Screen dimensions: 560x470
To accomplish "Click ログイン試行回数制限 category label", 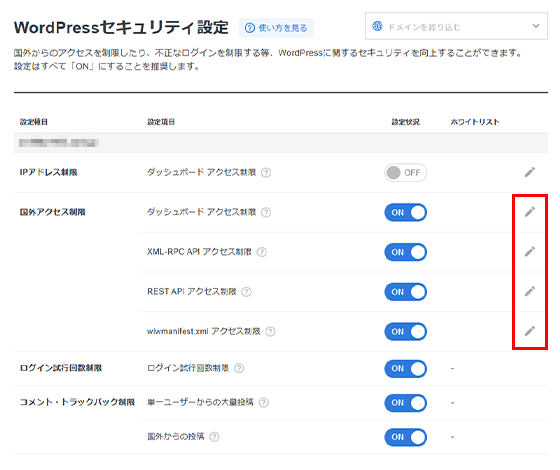I will [61, 368].
